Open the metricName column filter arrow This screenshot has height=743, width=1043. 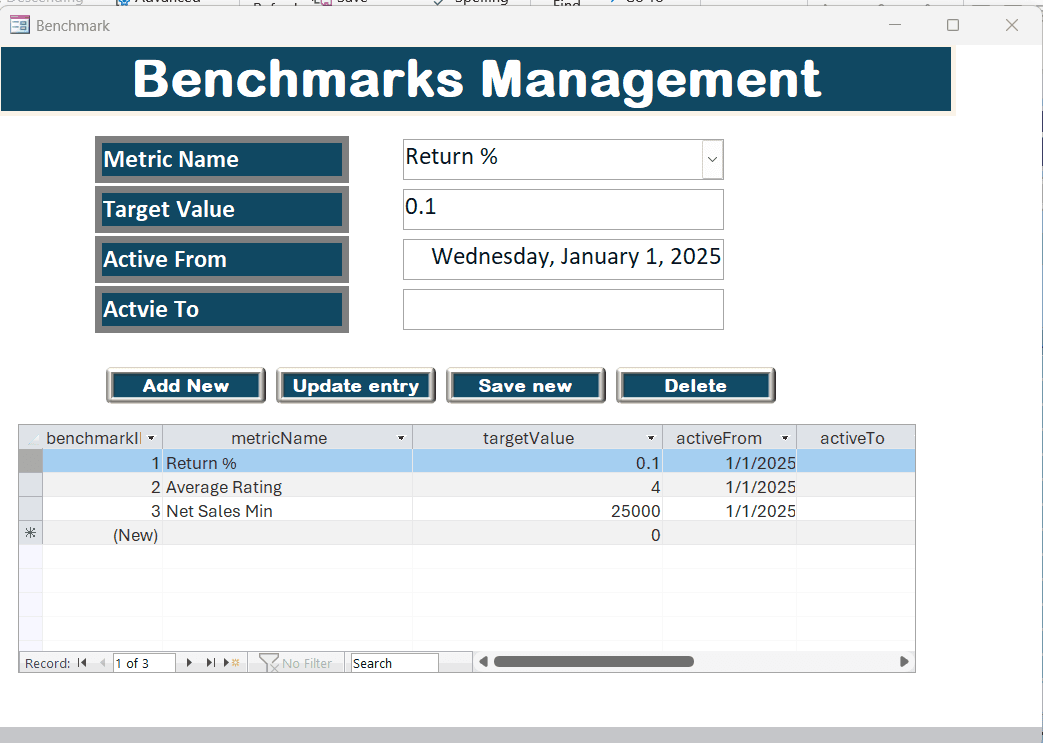401,437
